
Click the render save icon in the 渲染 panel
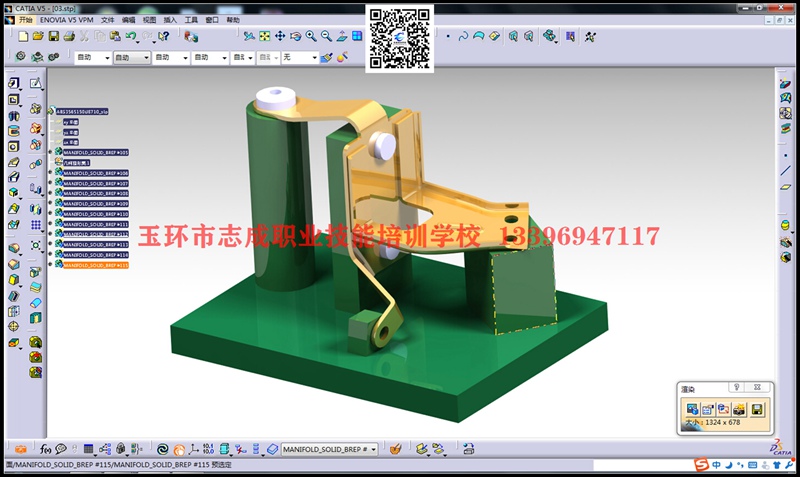pos(757,409)
